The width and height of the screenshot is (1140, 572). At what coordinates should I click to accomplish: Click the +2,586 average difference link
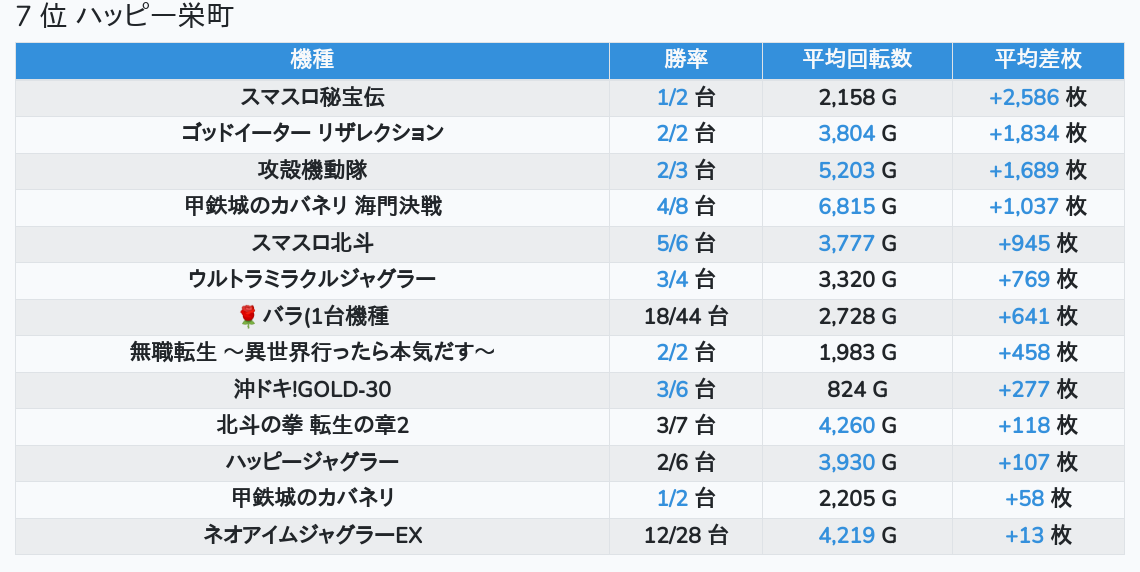tap(1024, 97)
